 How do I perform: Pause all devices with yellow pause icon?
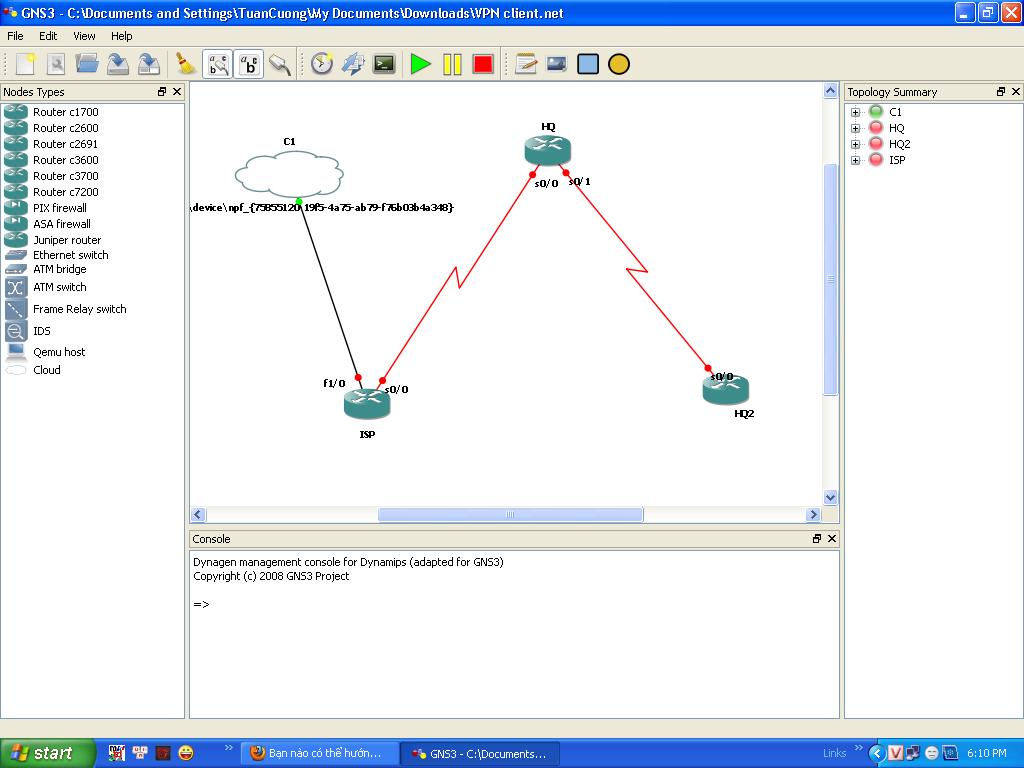click(452, 64)
